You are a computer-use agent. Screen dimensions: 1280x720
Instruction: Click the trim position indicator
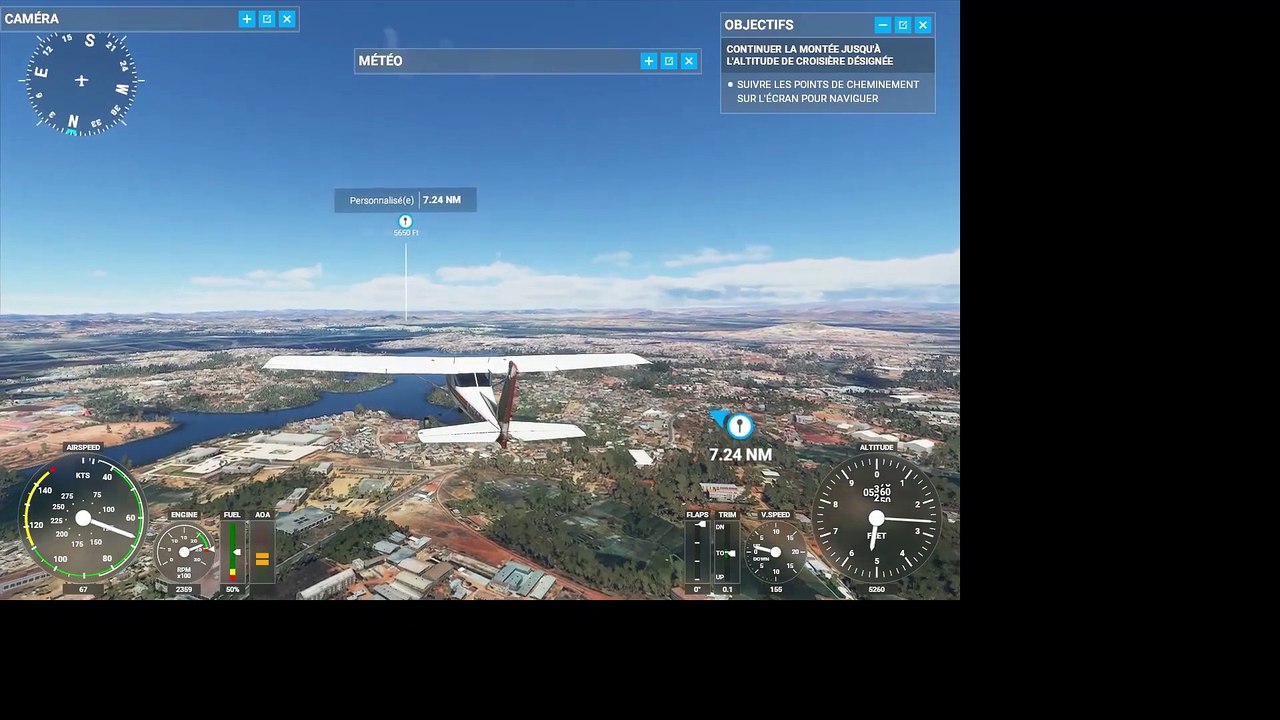point(727,551)
